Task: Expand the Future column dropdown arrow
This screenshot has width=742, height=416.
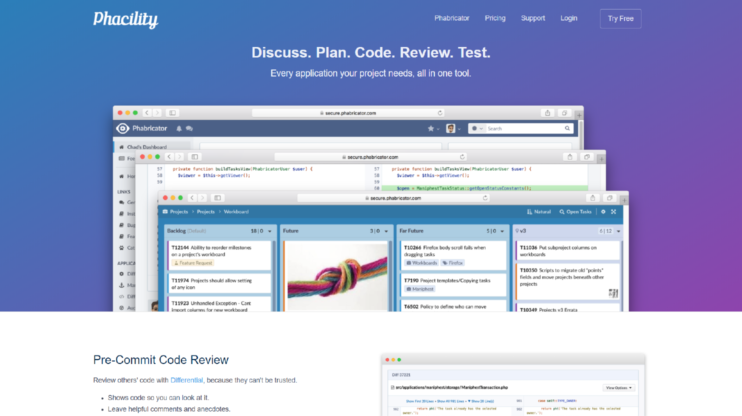Action: coord(386,231)
